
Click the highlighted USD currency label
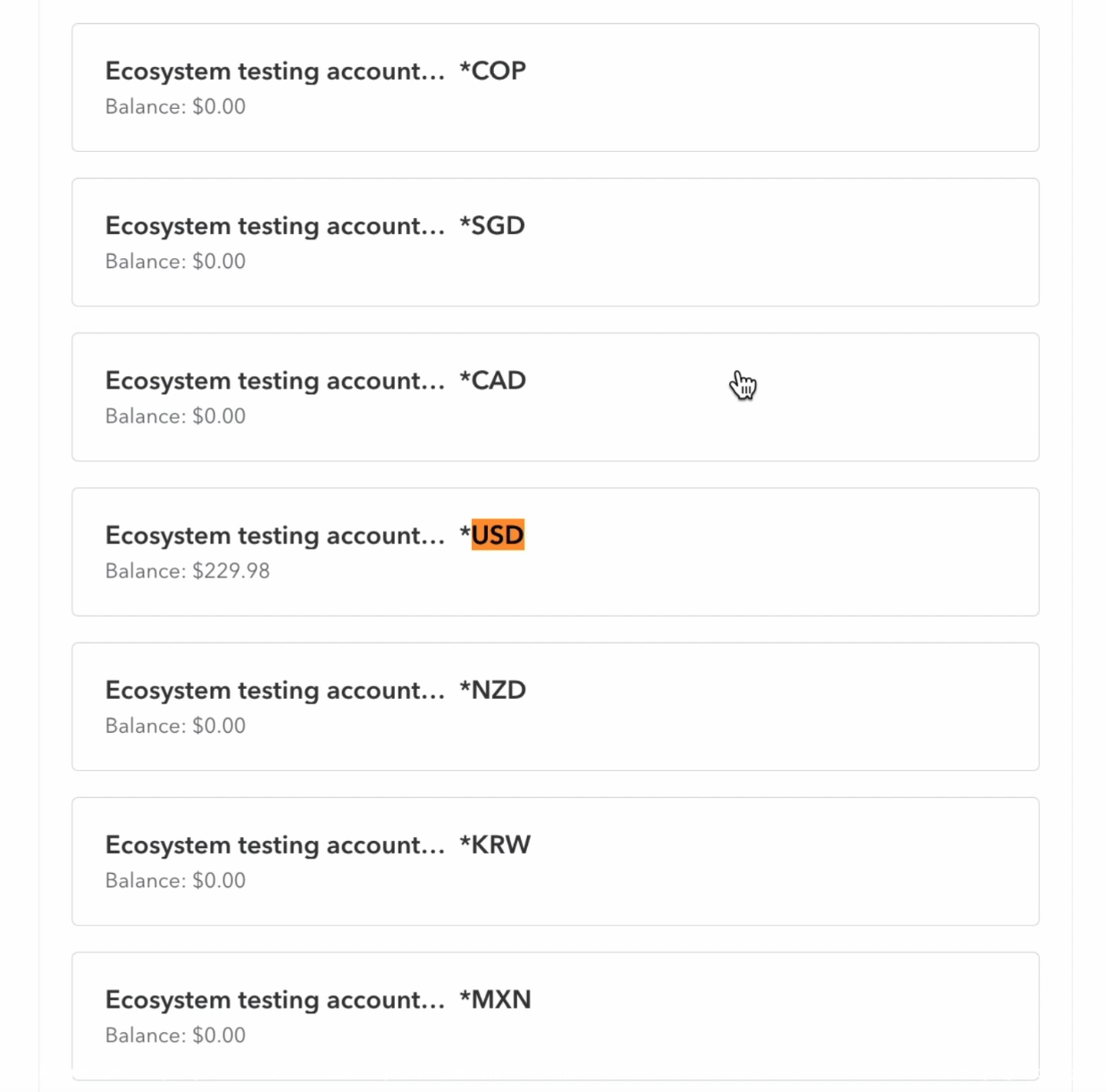[x=498, y=535]
